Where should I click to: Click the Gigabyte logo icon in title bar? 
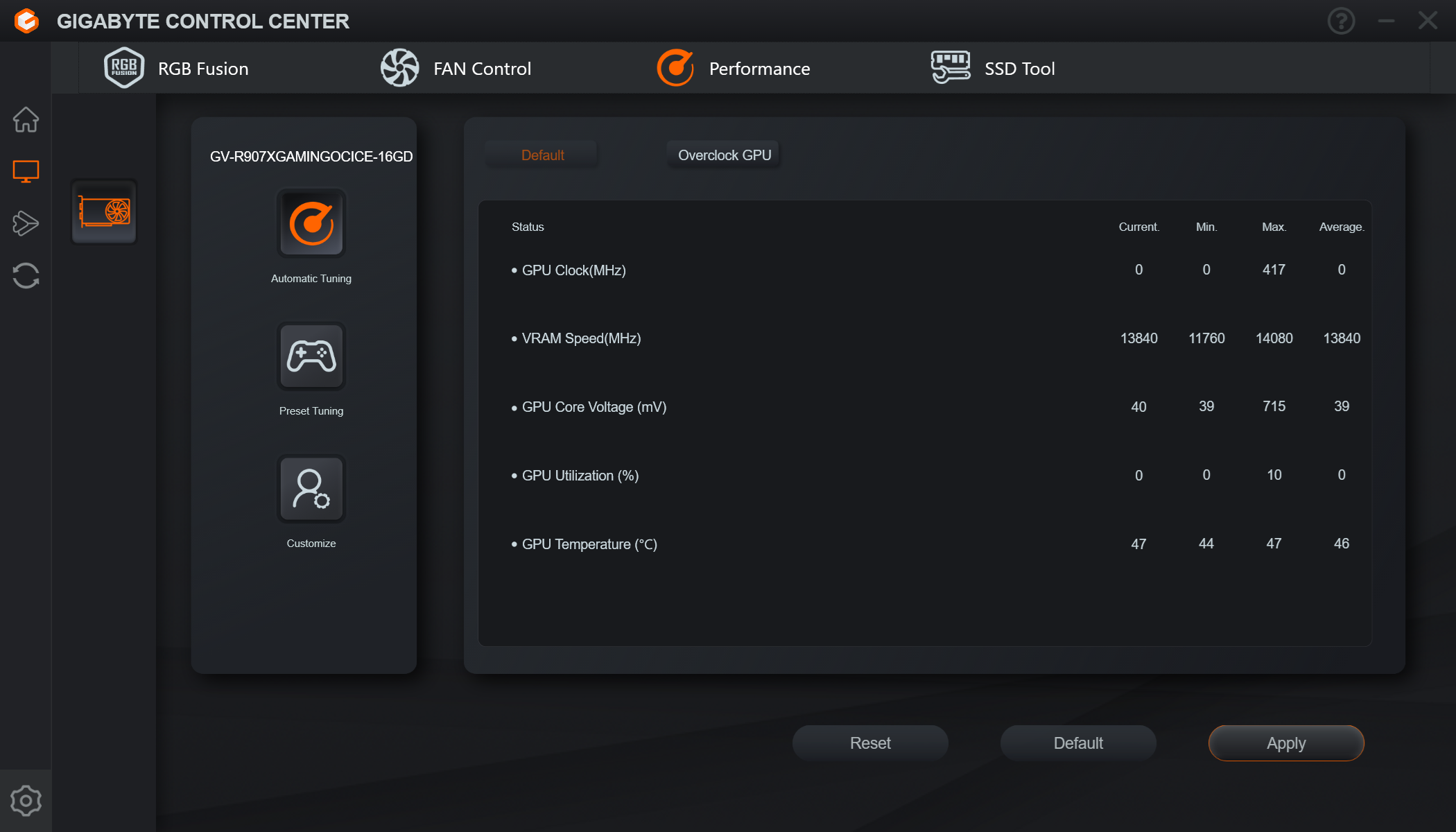[x=26, y=21]
